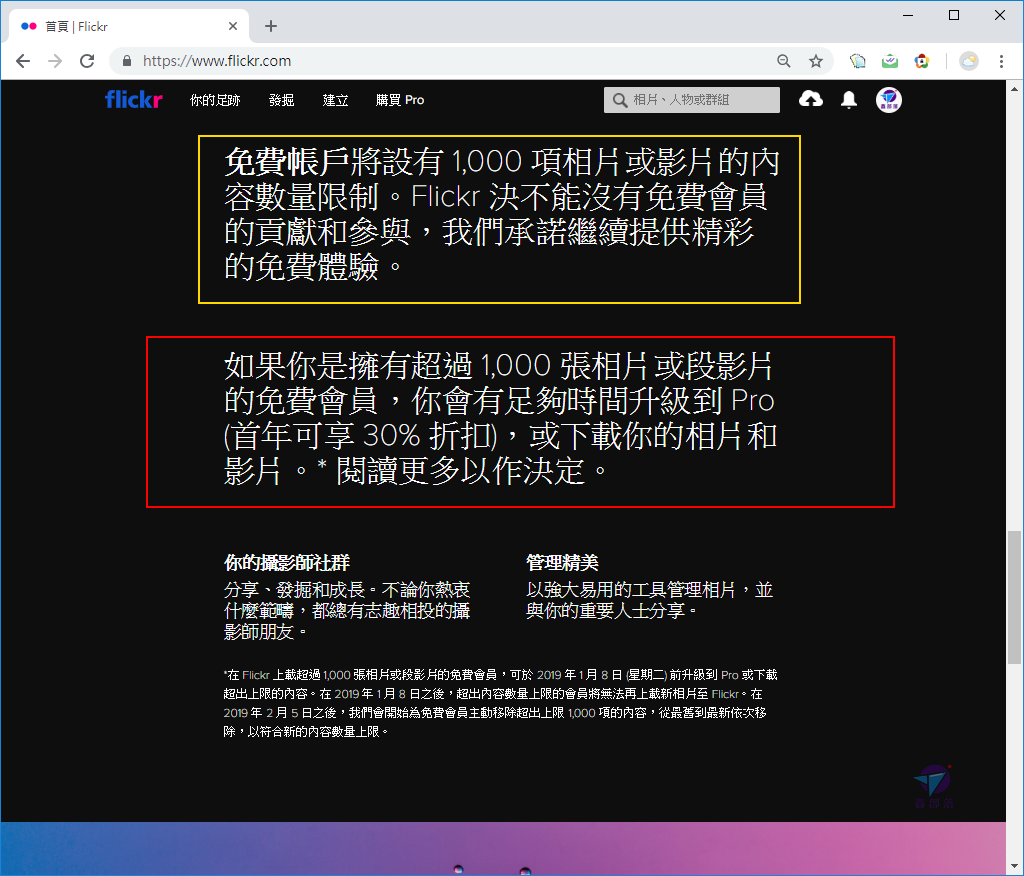The height and width of the screenshot is (876, 1024).
Task: Focus the 相片、人物或群組 search field
Action: [692, 100]
